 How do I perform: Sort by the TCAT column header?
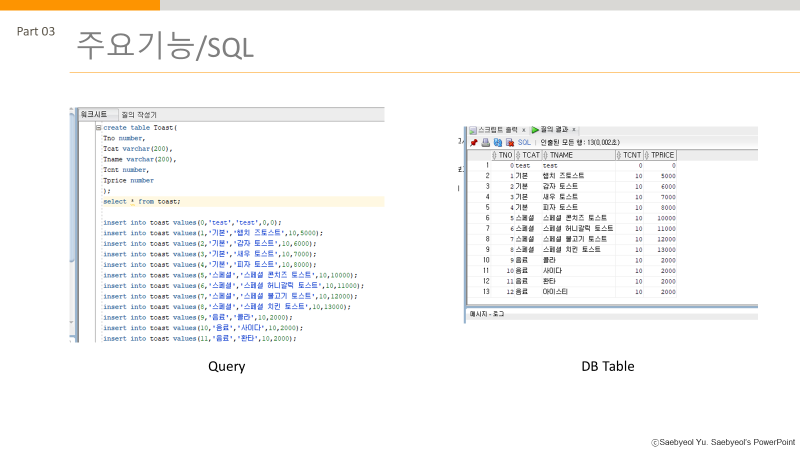tap(528, 155)
